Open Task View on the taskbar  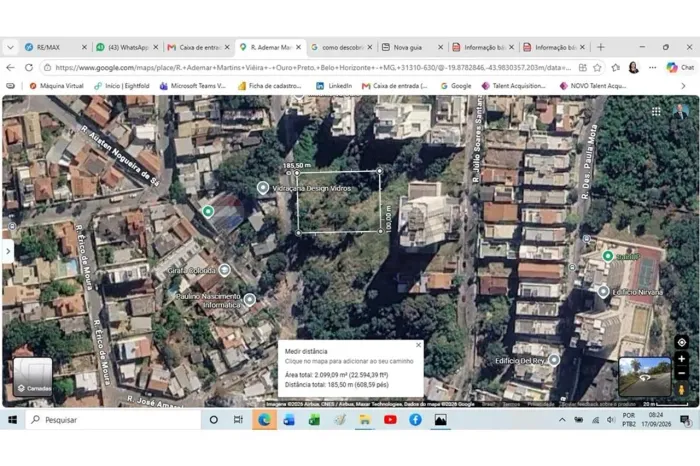238,420
